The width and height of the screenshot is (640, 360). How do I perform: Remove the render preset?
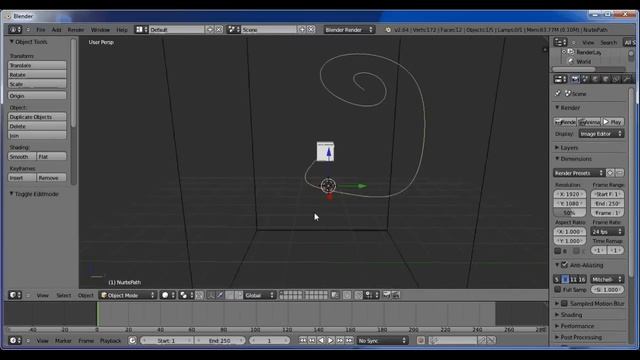point(620,173)
